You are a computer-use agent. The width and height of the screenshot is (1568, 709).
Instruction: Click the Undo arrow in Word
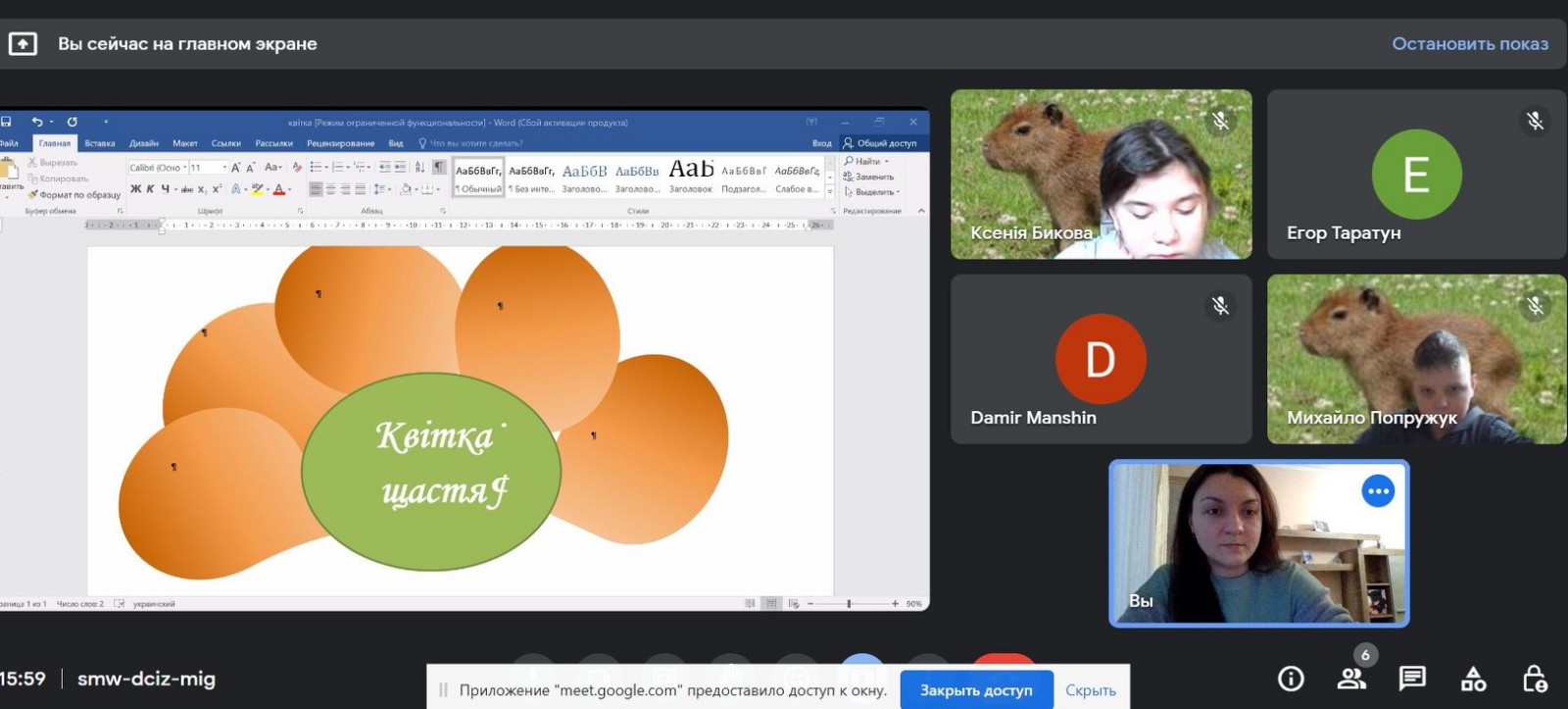(36, 122)
